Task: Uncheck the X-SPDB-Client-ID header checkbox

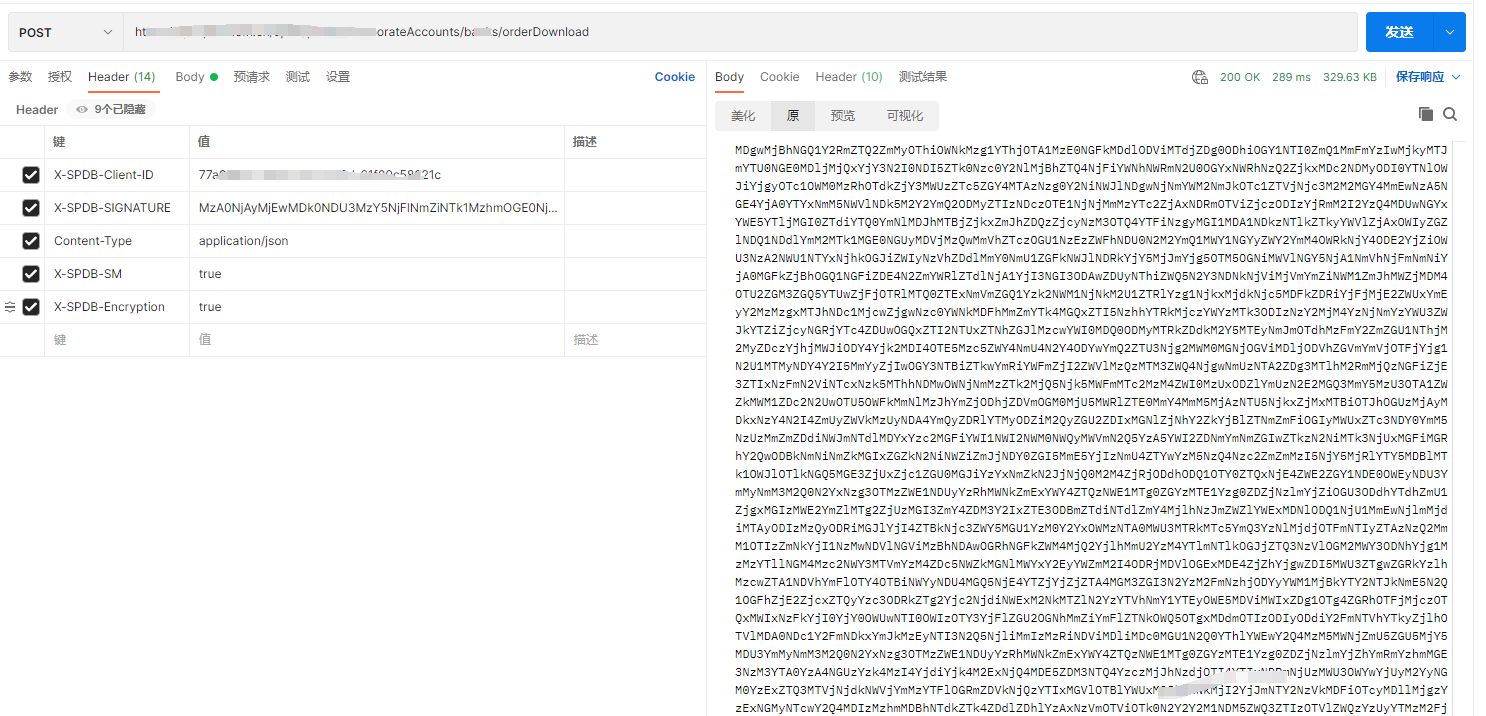Action: tap(31, 175)
